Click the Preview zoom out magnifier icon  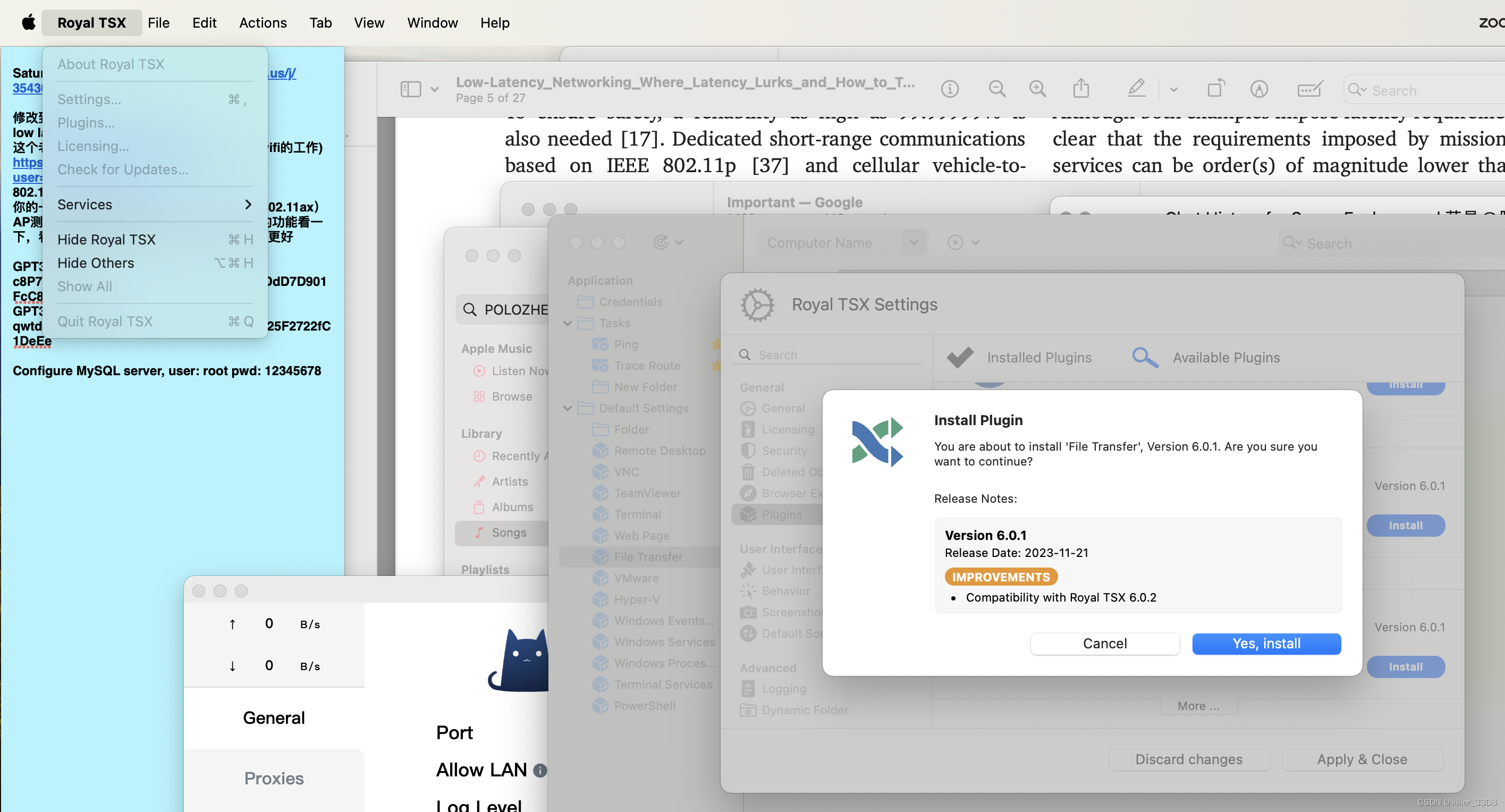pos(997,89)
